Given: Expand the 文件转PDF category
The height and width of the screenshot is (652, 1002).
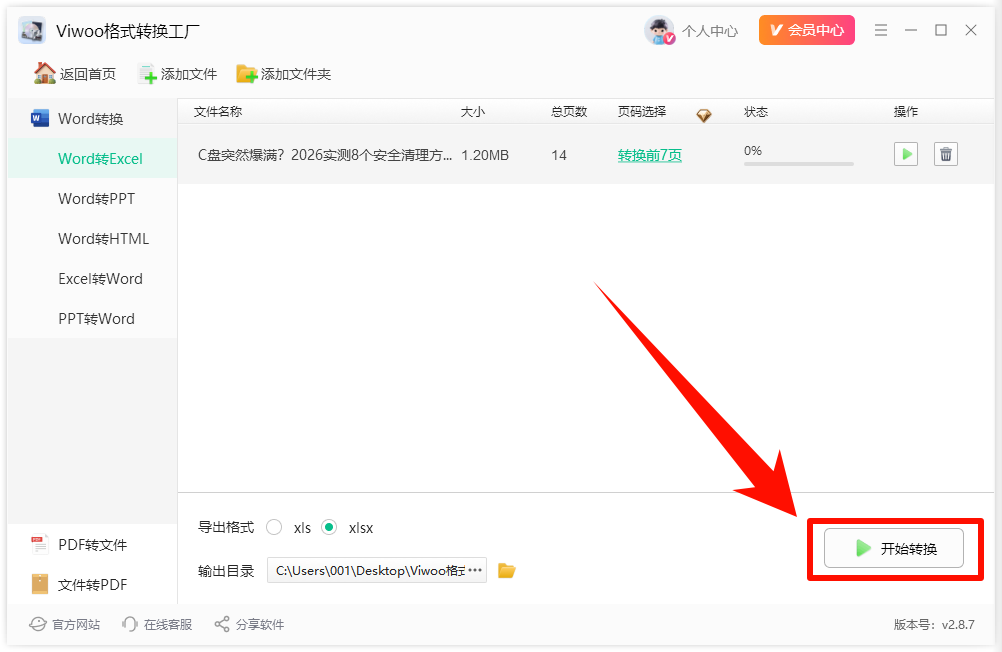Looking at the screenshot, I should coord(92,584).
